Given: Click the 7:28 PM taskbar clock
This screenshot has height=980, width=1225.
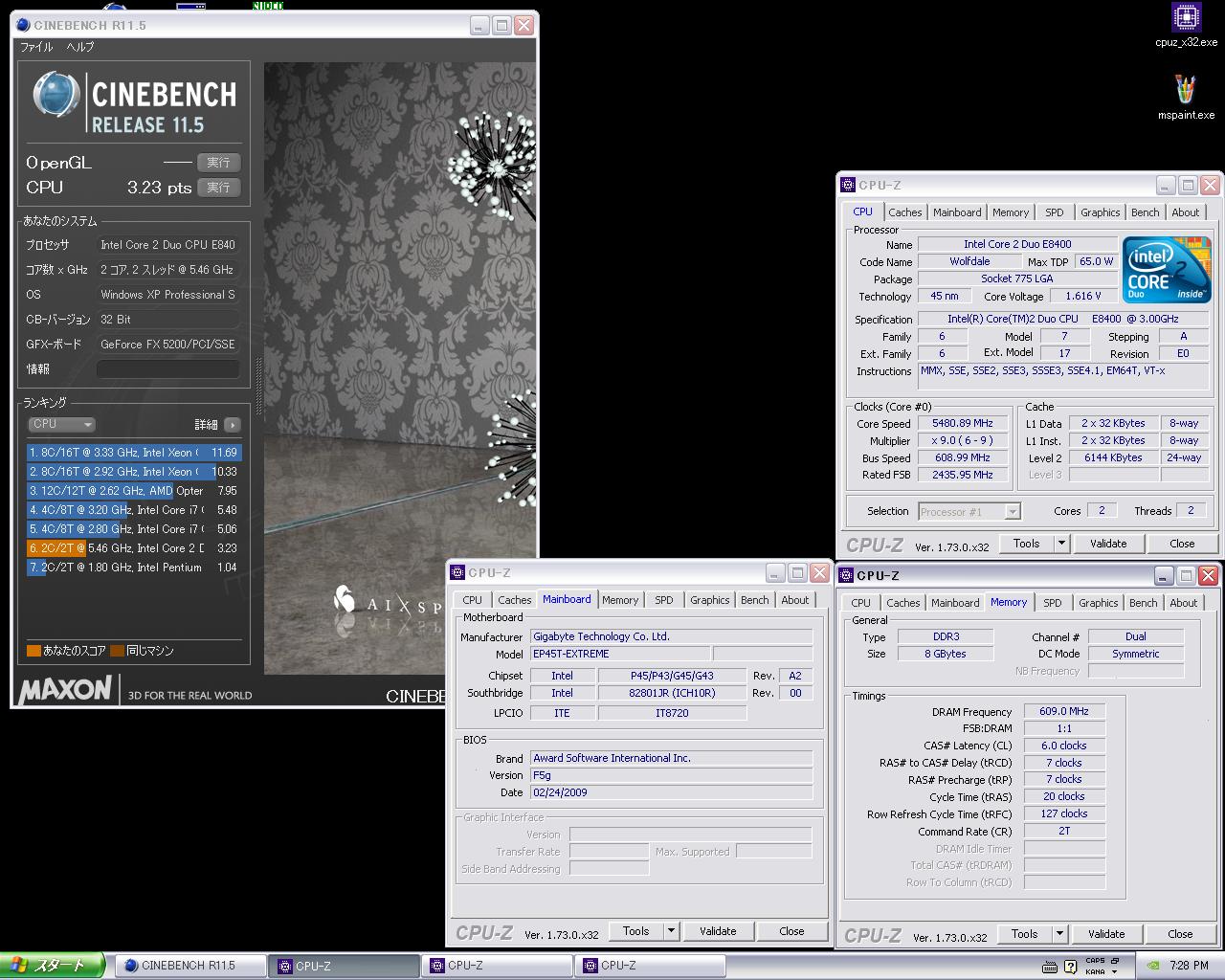Looking at the screenshot, I should click(1189, 966).
